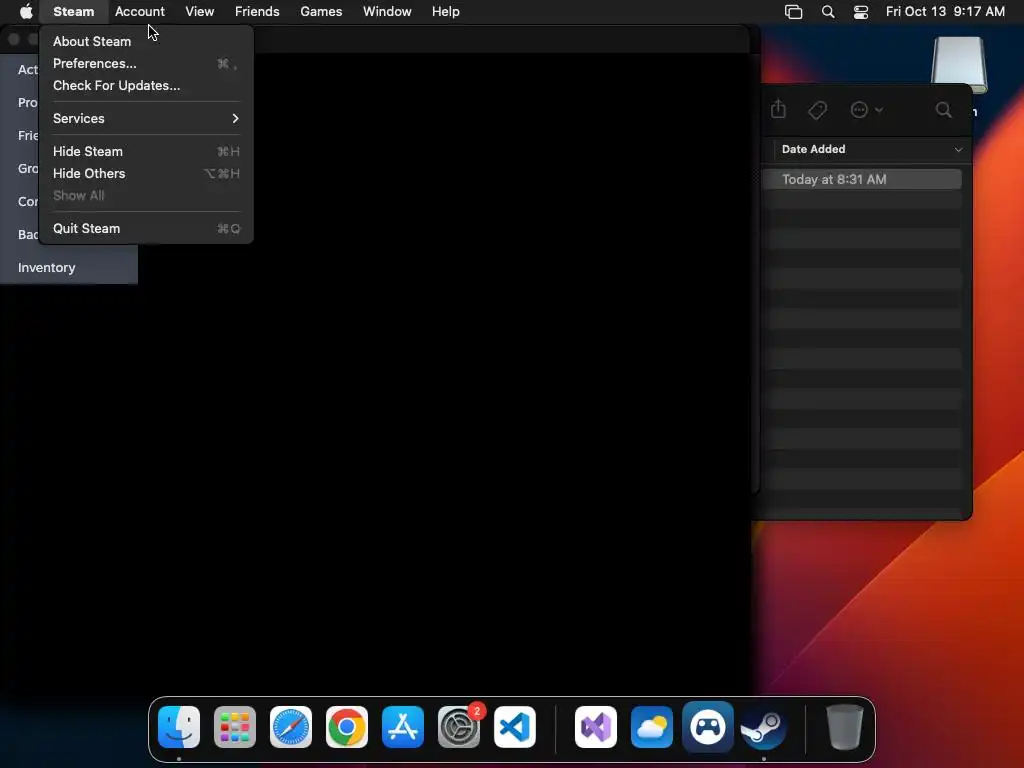Choose Check For Updates...
Image resolution: width=1024 pixels, height=768 pixels.
[x=146, y=86]
